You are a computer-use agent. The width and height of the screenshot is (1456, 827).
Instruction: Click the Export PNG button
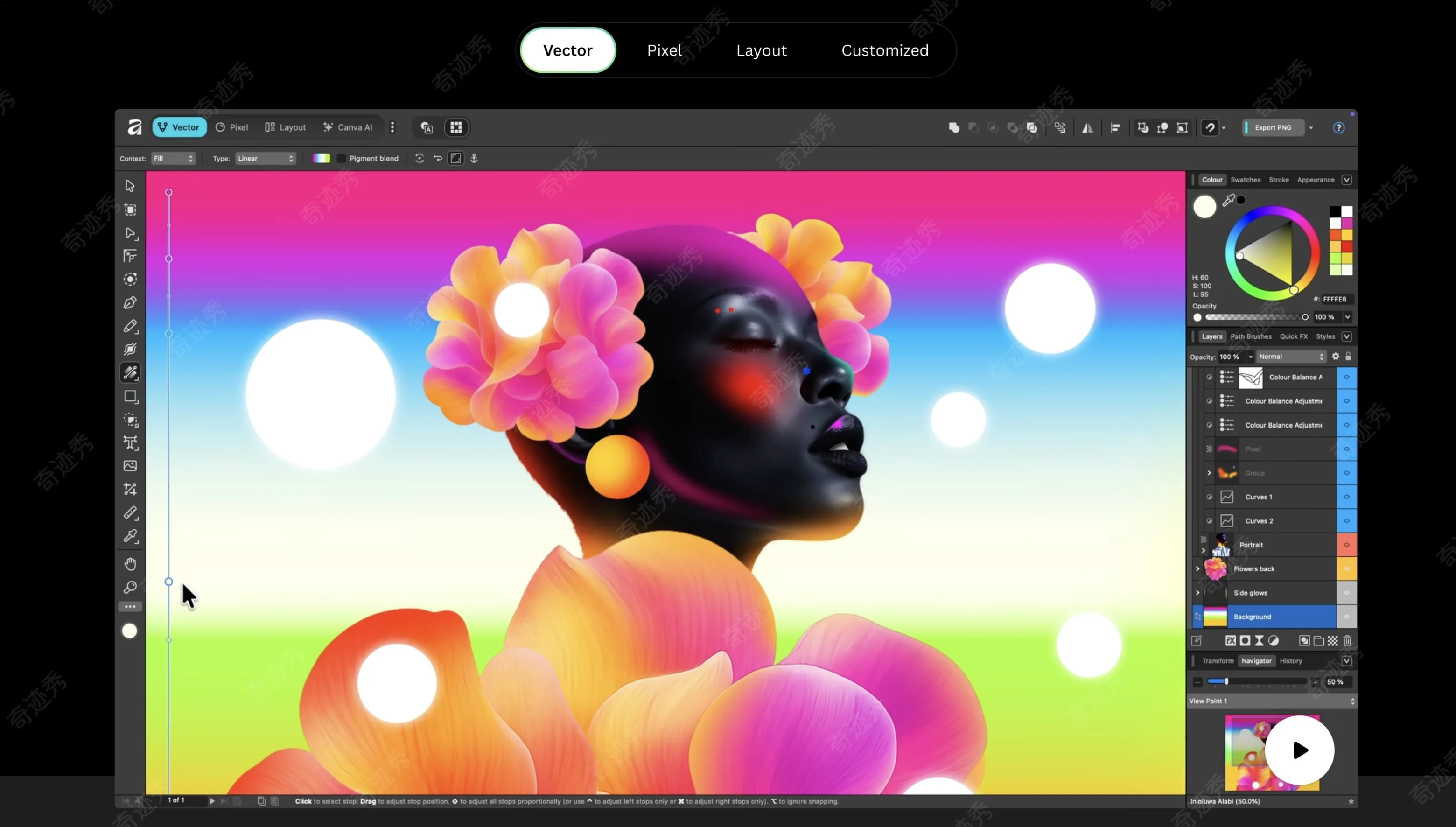[1274, 127]
